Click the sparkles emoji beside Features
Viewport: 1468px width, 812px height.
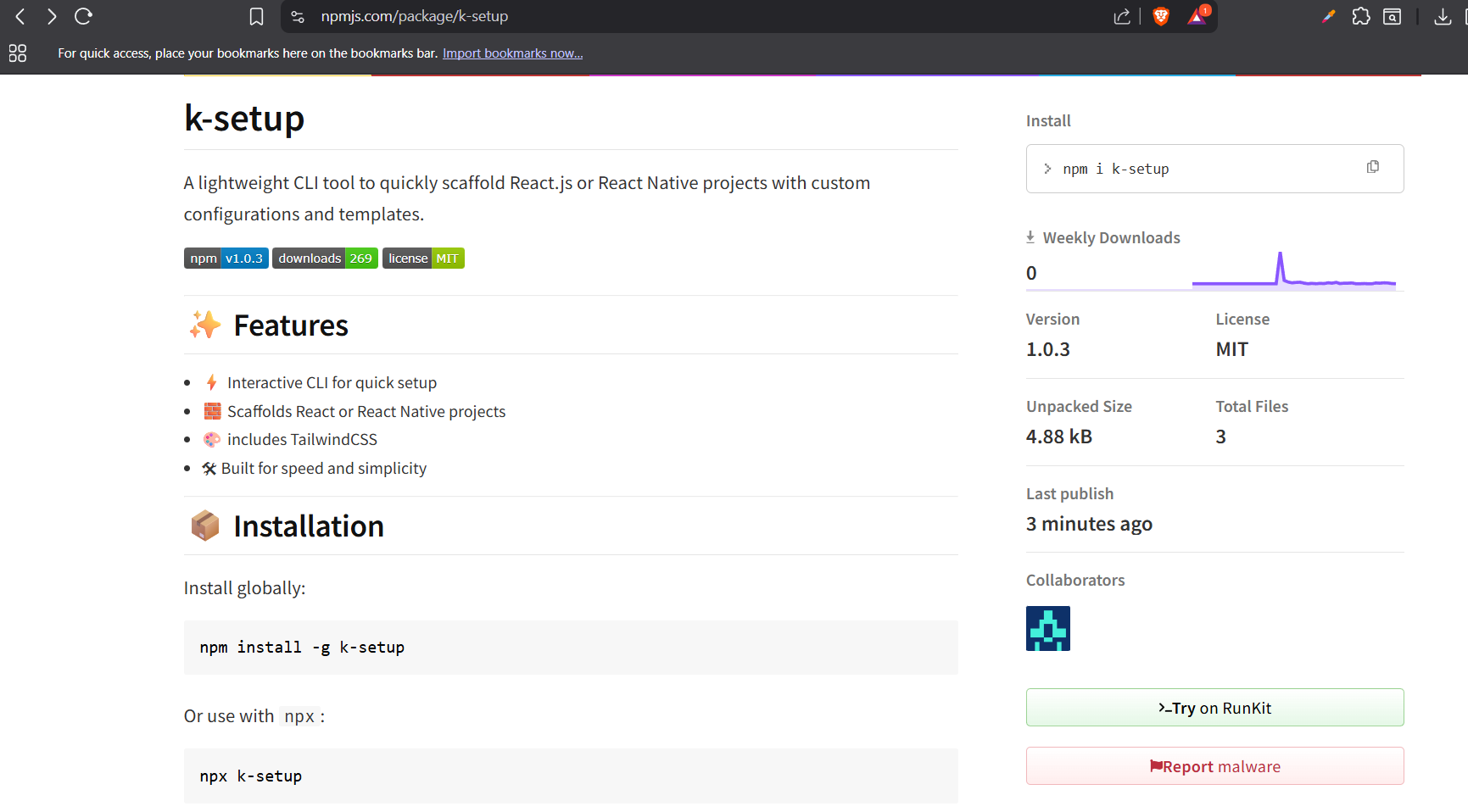click(205, 325)
